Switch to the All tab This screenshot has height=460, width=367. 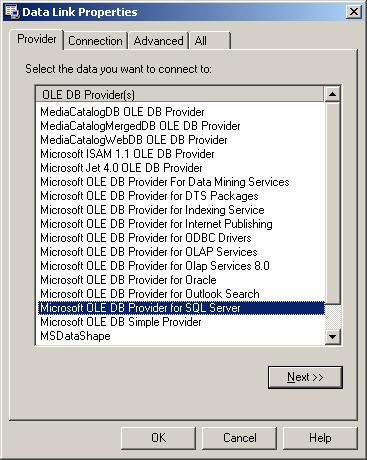(x=210, y=41)
